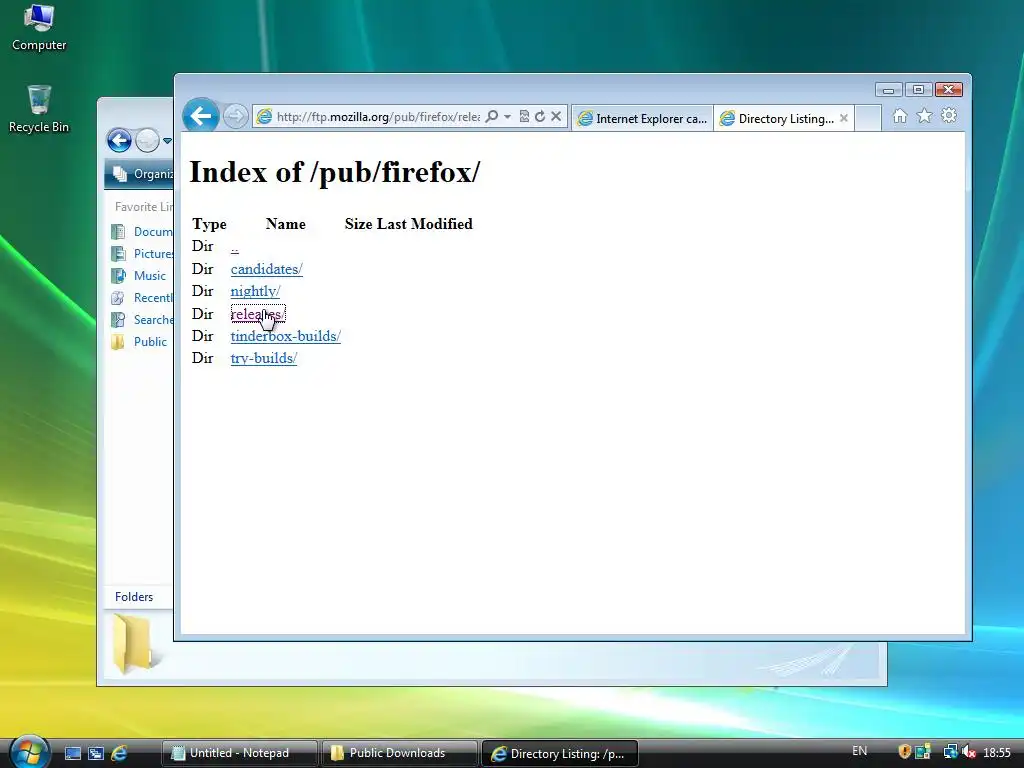Screen dimensions: 1024x768
Task: Click Switch between windows quick launch icon
Action: (x=96, y=754)
